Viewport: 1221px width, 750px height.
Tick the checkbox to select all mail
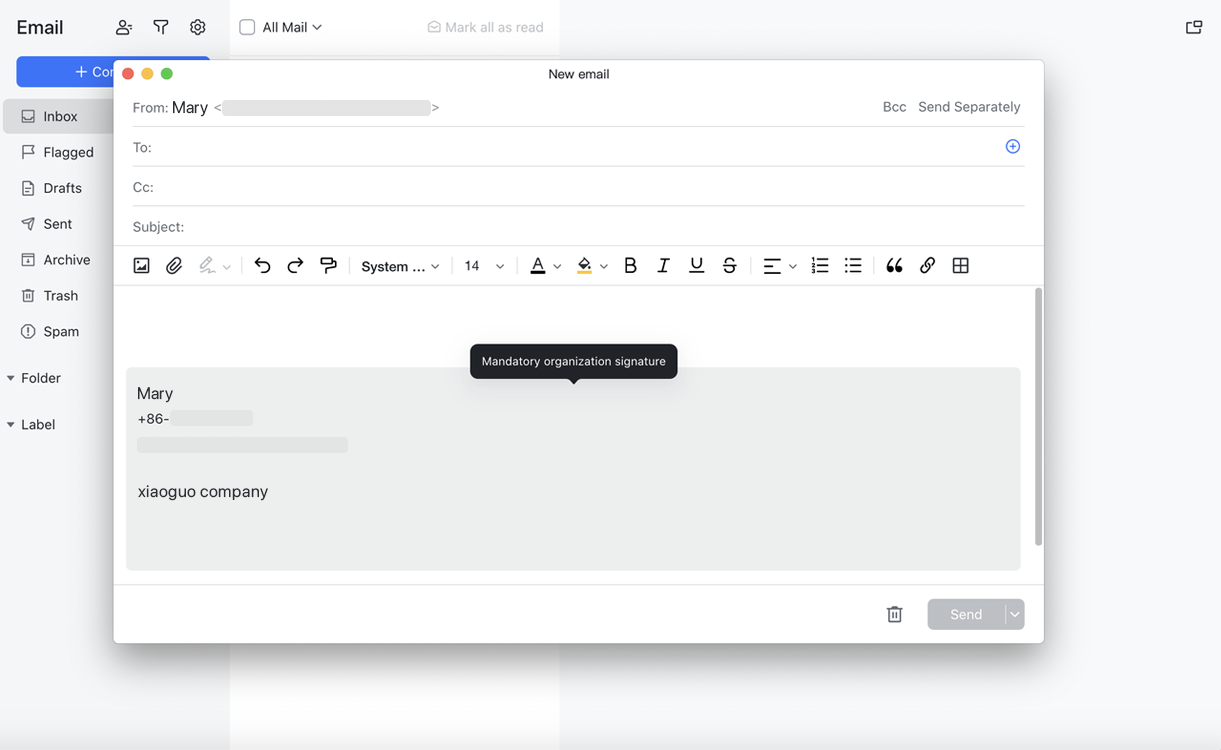(x=246, y=27)
